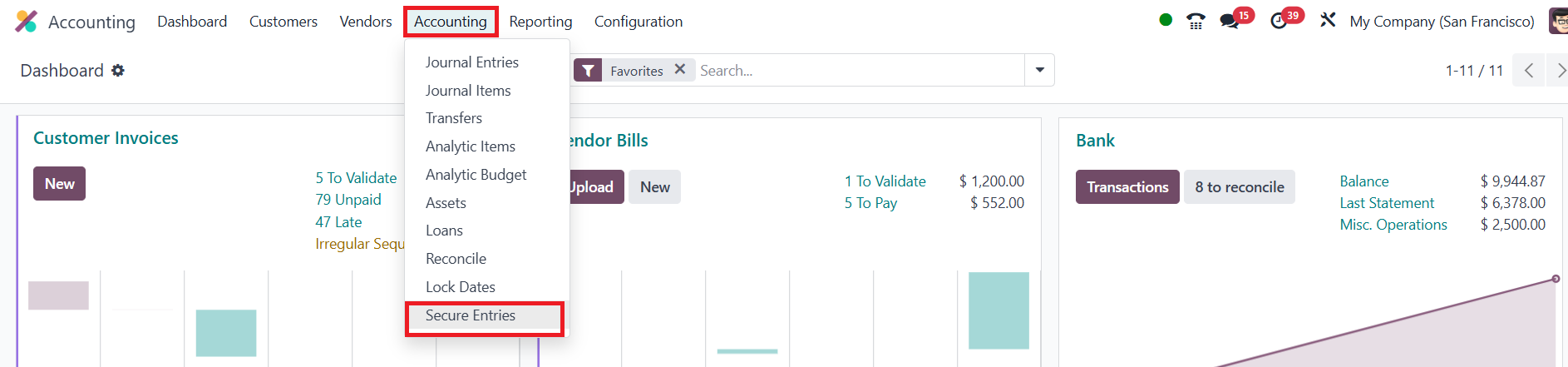Open the 8 to reconcile button
1568x367 pixels.
pyautogui.click(x=1239, y=187)
